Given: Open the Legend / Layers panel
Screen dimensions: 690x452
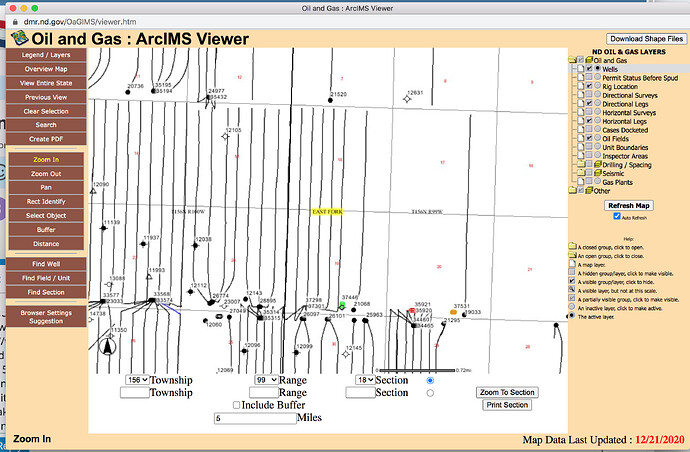Looking at the screenshot, I should pos(46,55).
